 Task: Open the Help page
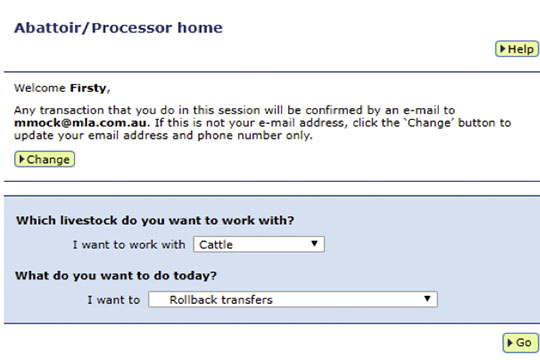[517, 49]
